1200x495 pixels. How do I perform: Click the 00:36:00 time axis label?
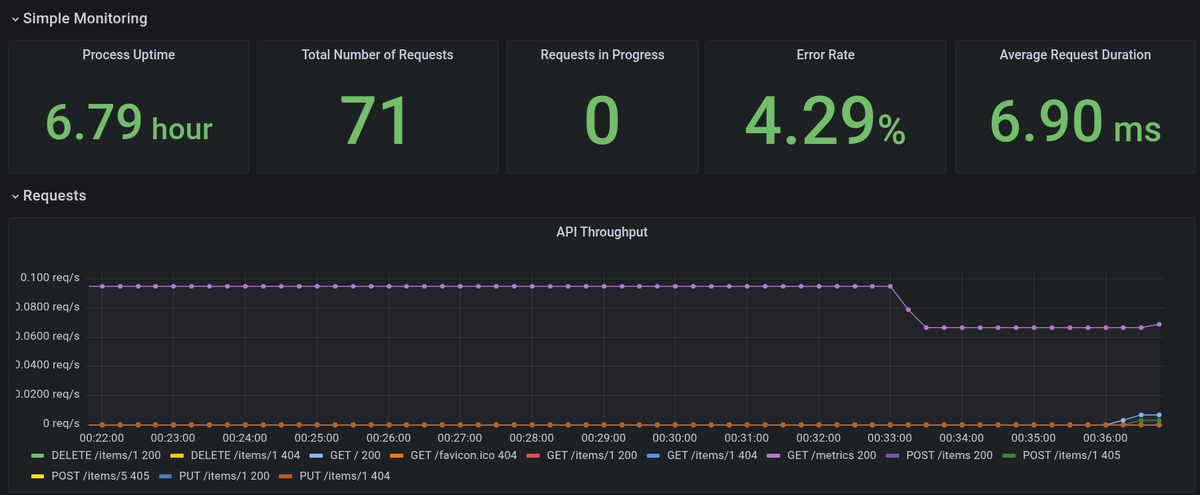[1105, 437]
